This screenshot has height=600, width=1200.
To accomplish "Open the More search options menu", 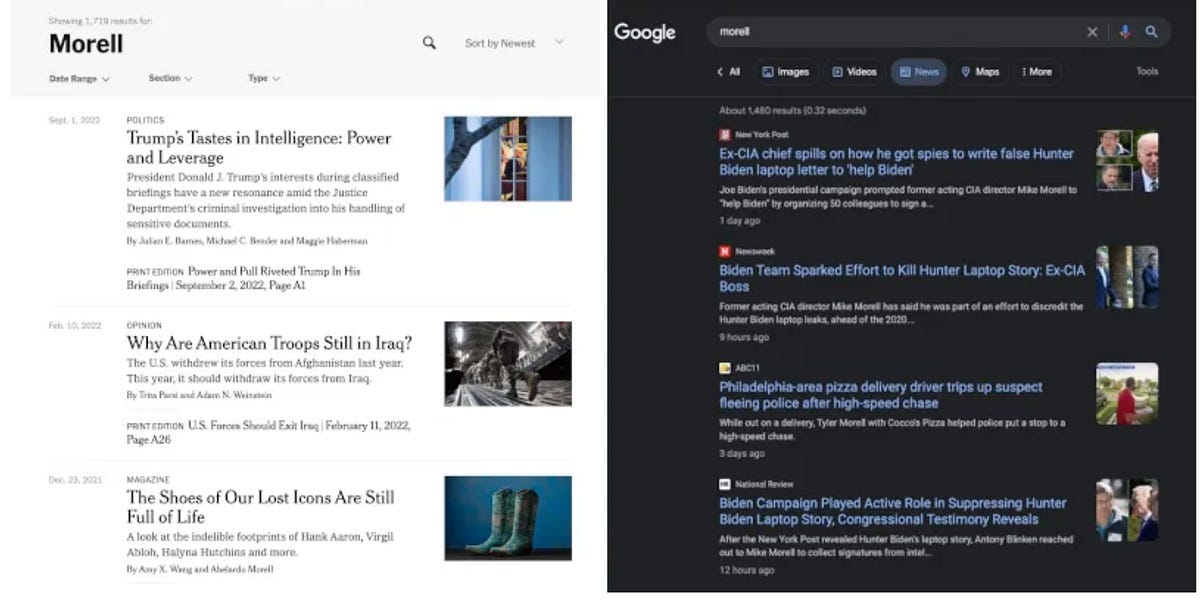I will click(x=1036, y=72).
